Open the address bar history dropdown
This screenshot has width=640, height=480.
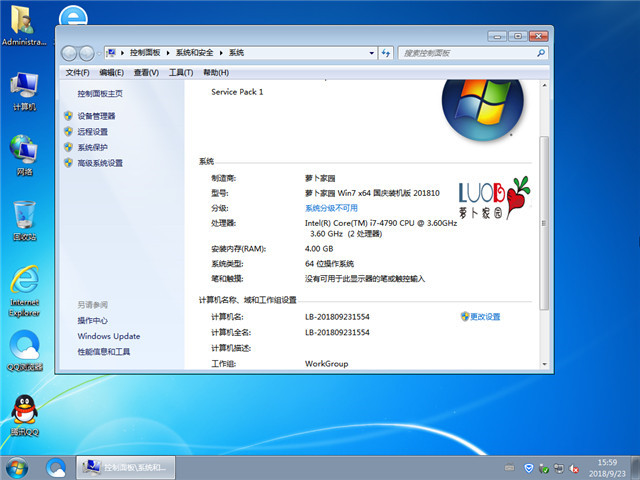click(371, 53)
